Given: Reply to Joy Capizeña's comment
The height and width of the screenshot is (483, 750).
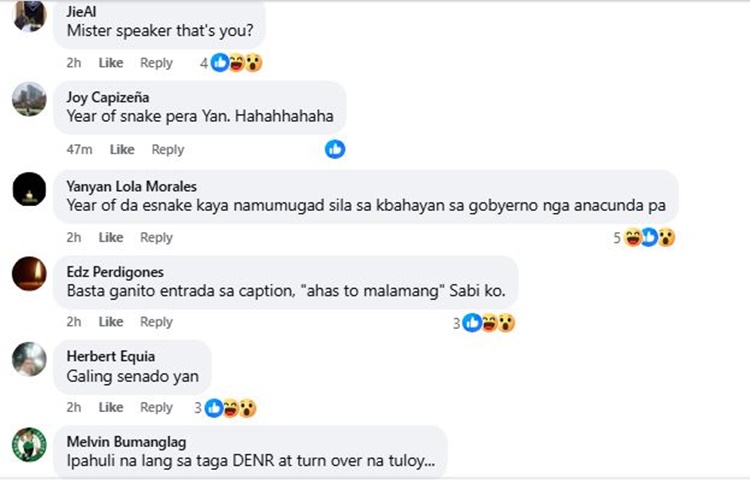Looking at the screenshot, I should click(168, 150).
